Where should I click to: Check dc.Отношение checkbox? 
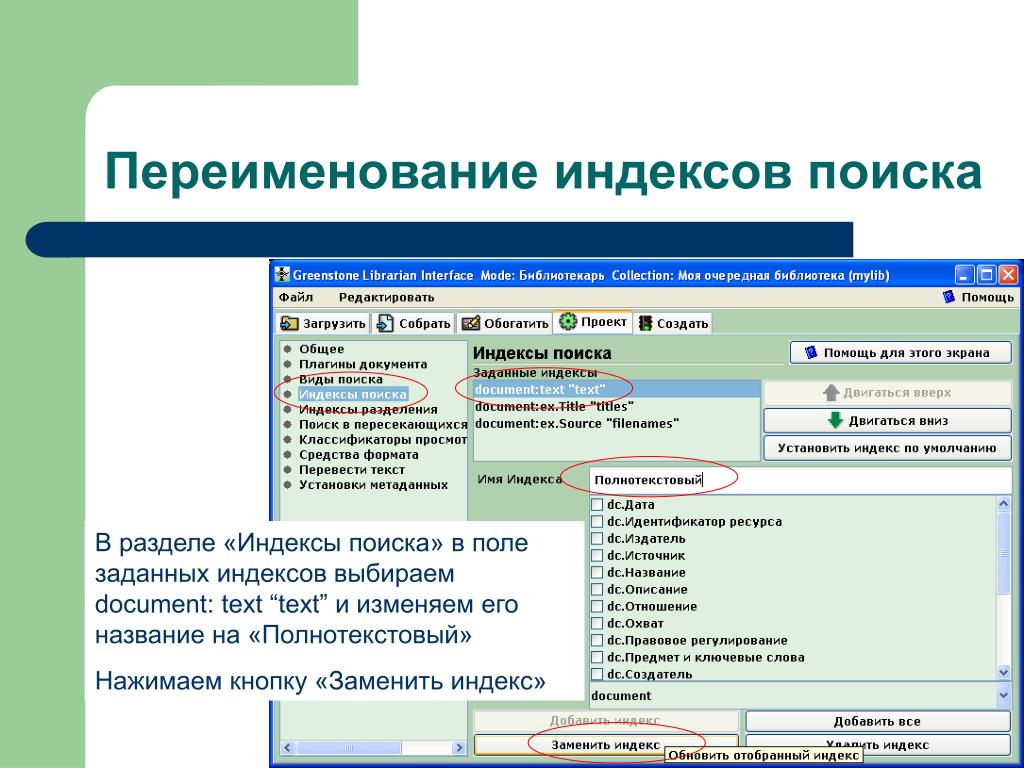click(x=596, y=607)
